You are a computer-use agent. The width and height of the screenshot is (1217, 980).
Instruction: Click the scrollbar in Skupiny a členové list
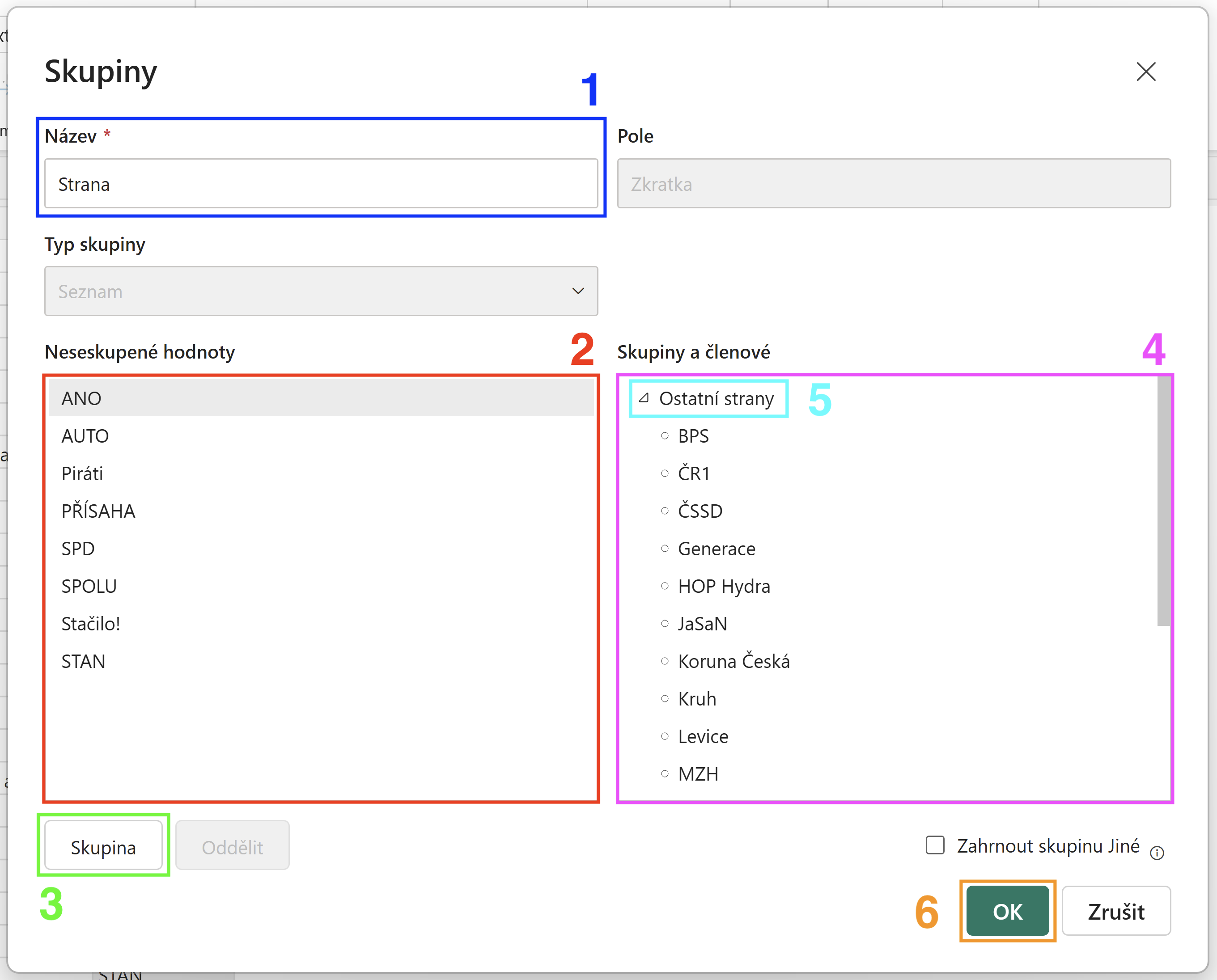coord(1163,501)
